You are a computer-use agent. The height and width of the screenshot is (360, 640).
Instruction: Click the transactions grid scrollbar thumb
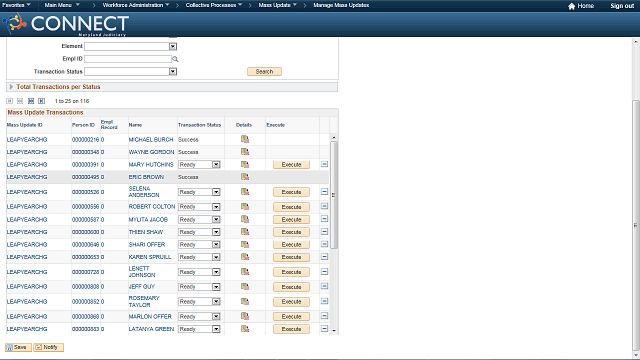point(334,195)
